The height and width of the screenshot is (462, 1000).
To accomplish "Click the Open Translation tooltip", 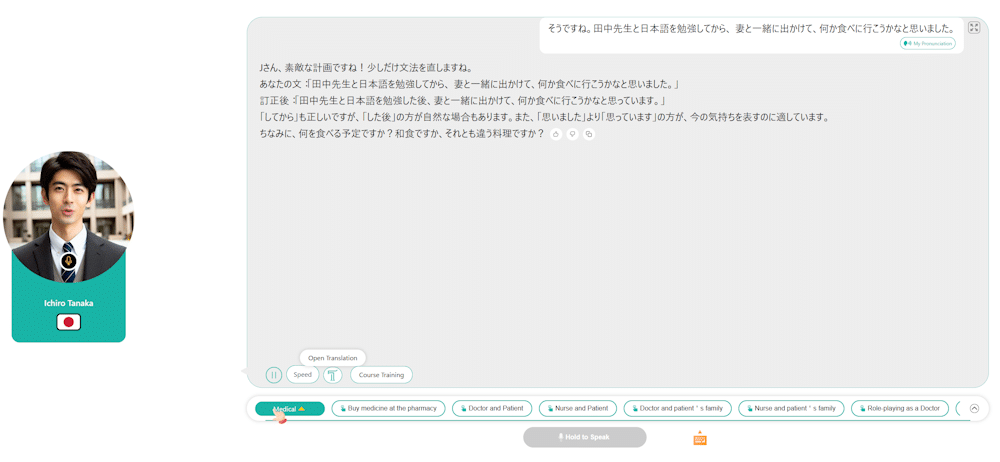I will tap(332, 358).
